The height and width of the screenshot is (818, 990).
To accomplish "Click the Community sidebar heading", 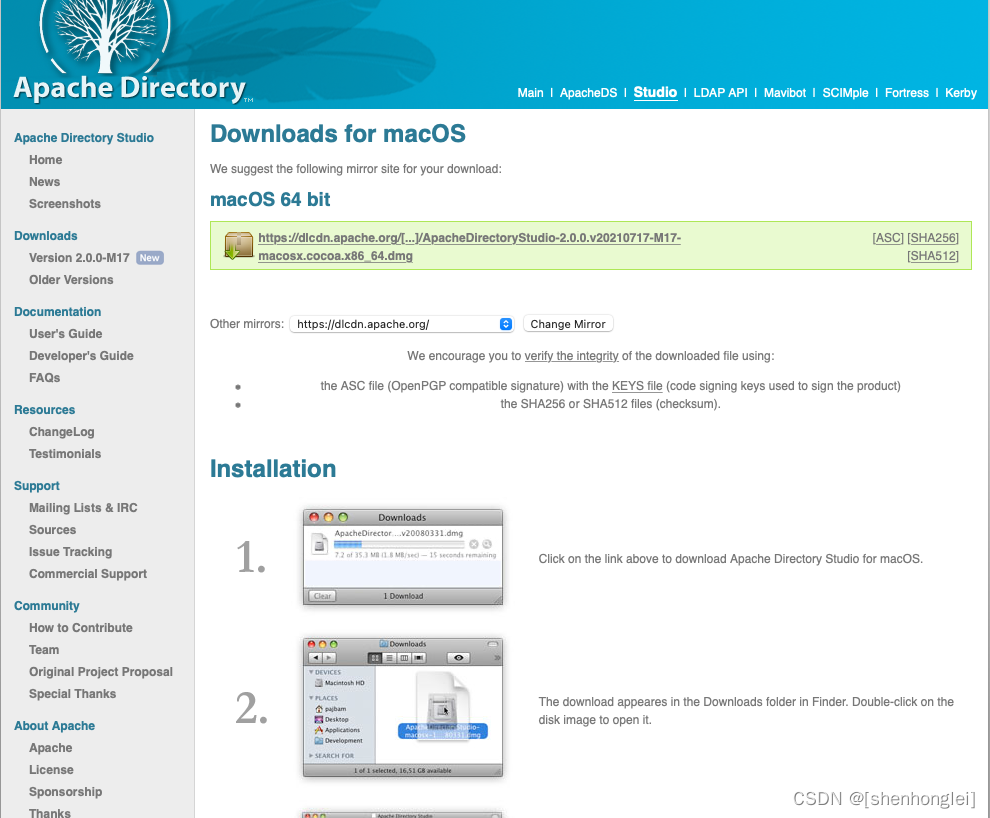I will pos(47,606).
